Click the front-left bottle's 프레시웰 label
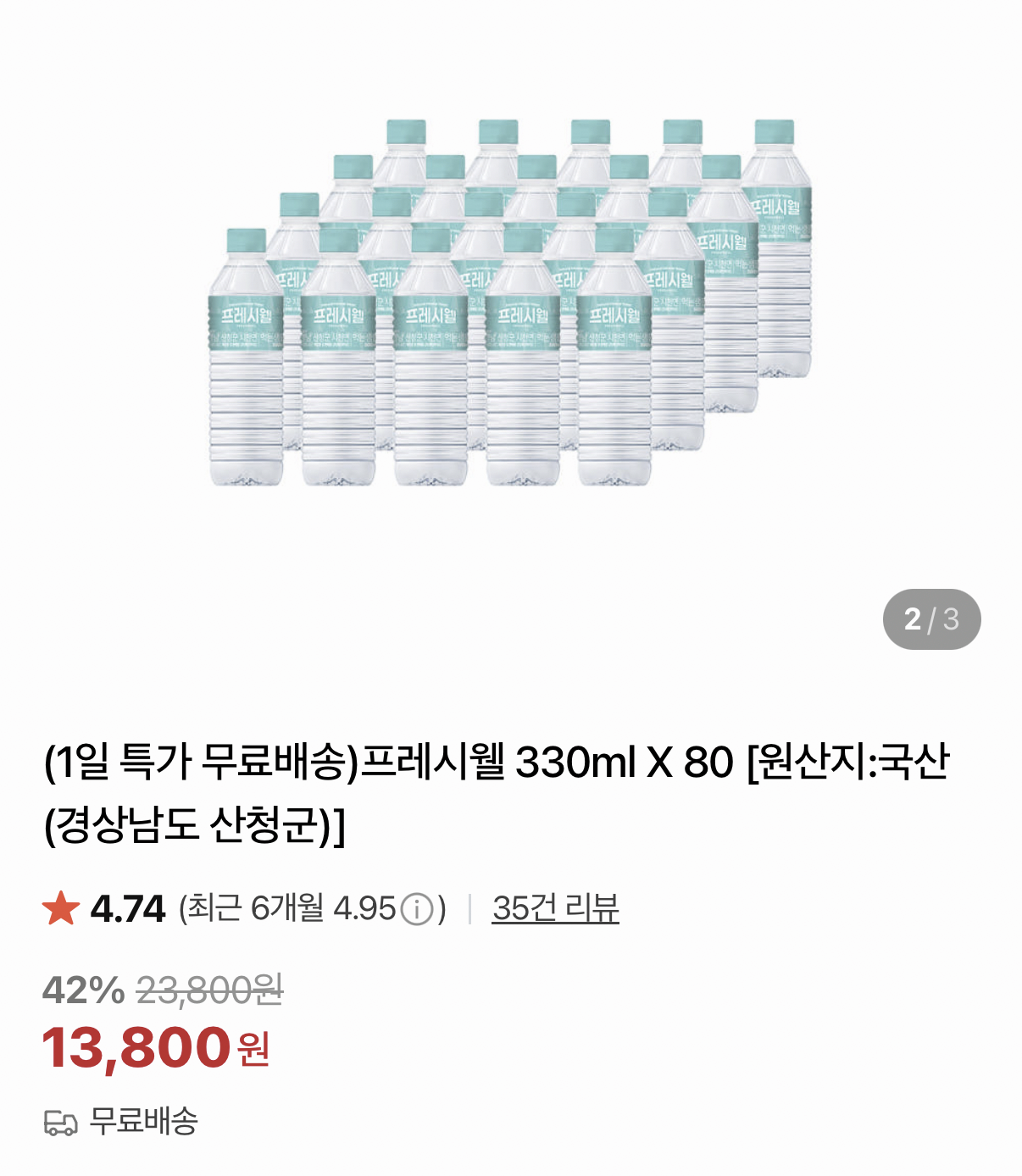This screenshot has width=1022, height=1176. tap(247, 317)
